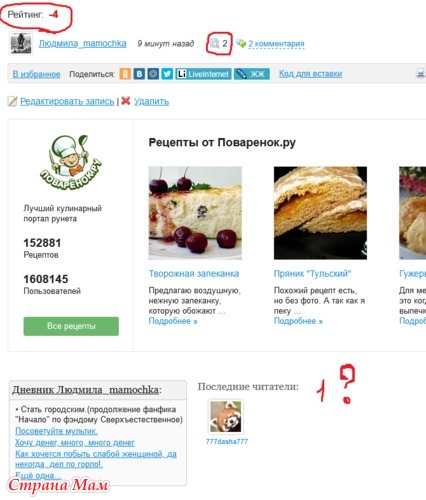Share via the VK icon
The image size is (426, 500).
pyautogui.click(x=139, y=74)
